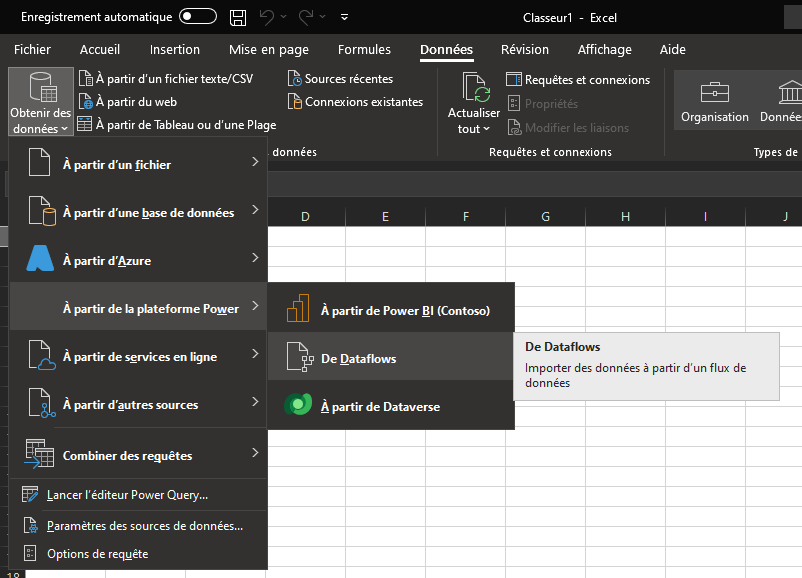Click the green Dataverse logo icon

click(298, 405)
